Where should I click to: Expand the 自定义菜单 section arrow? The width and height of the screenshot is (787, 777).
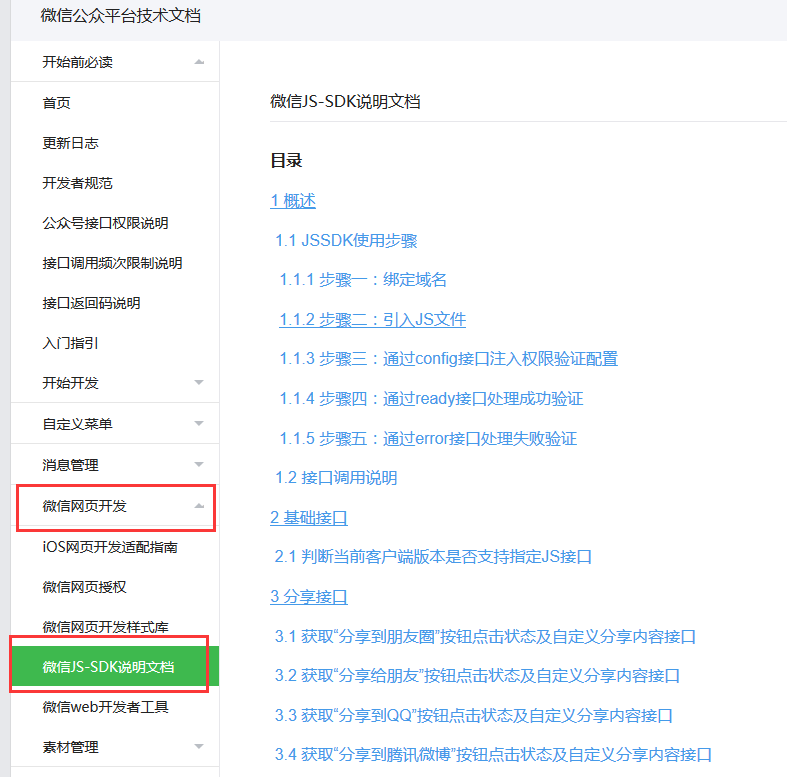[x=199, y=424]
